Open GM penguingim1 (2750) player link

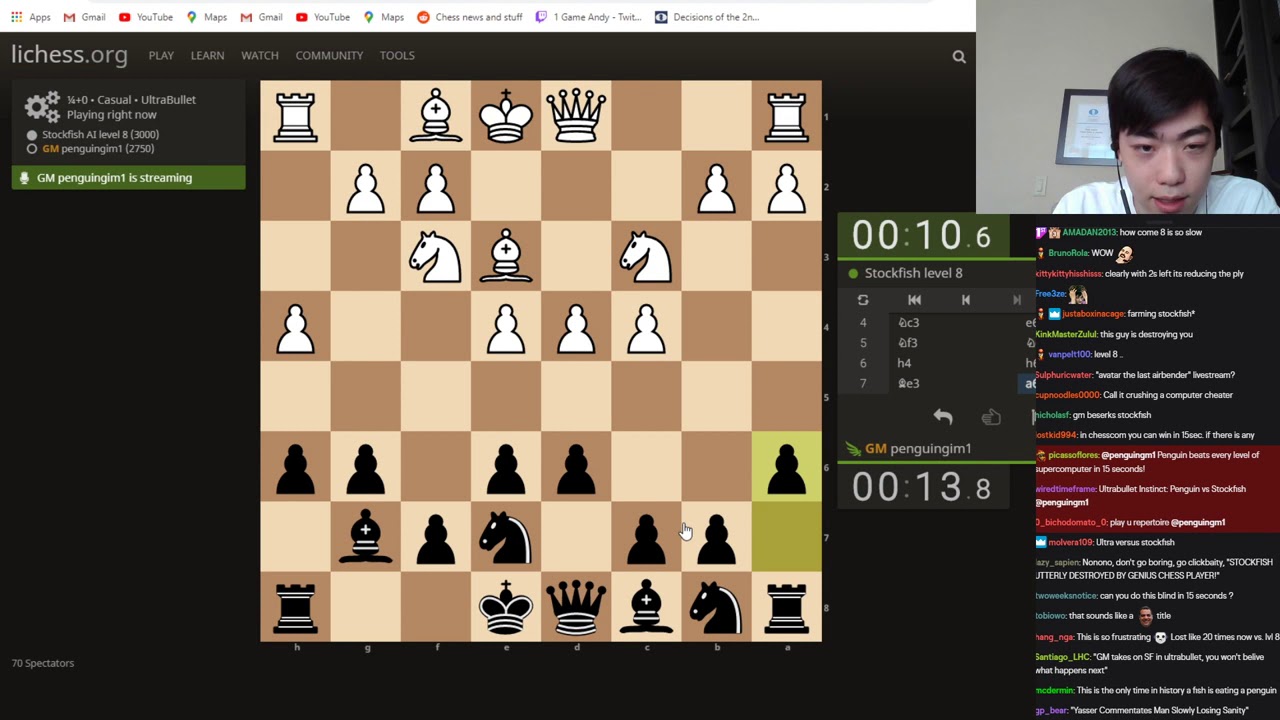click(97, 148)
